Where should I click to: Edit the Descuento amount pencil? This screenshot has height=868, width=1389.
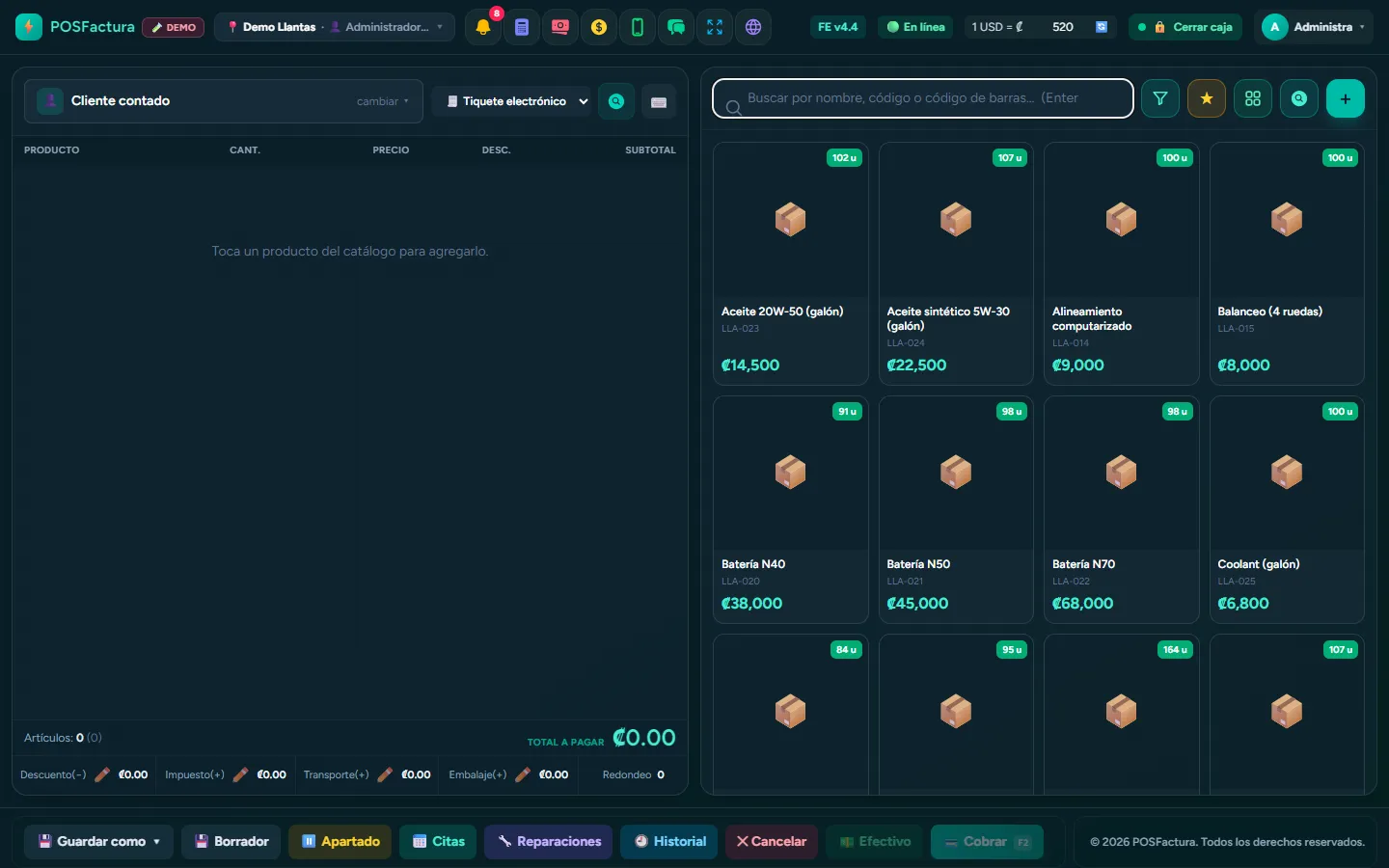[102, 774]
